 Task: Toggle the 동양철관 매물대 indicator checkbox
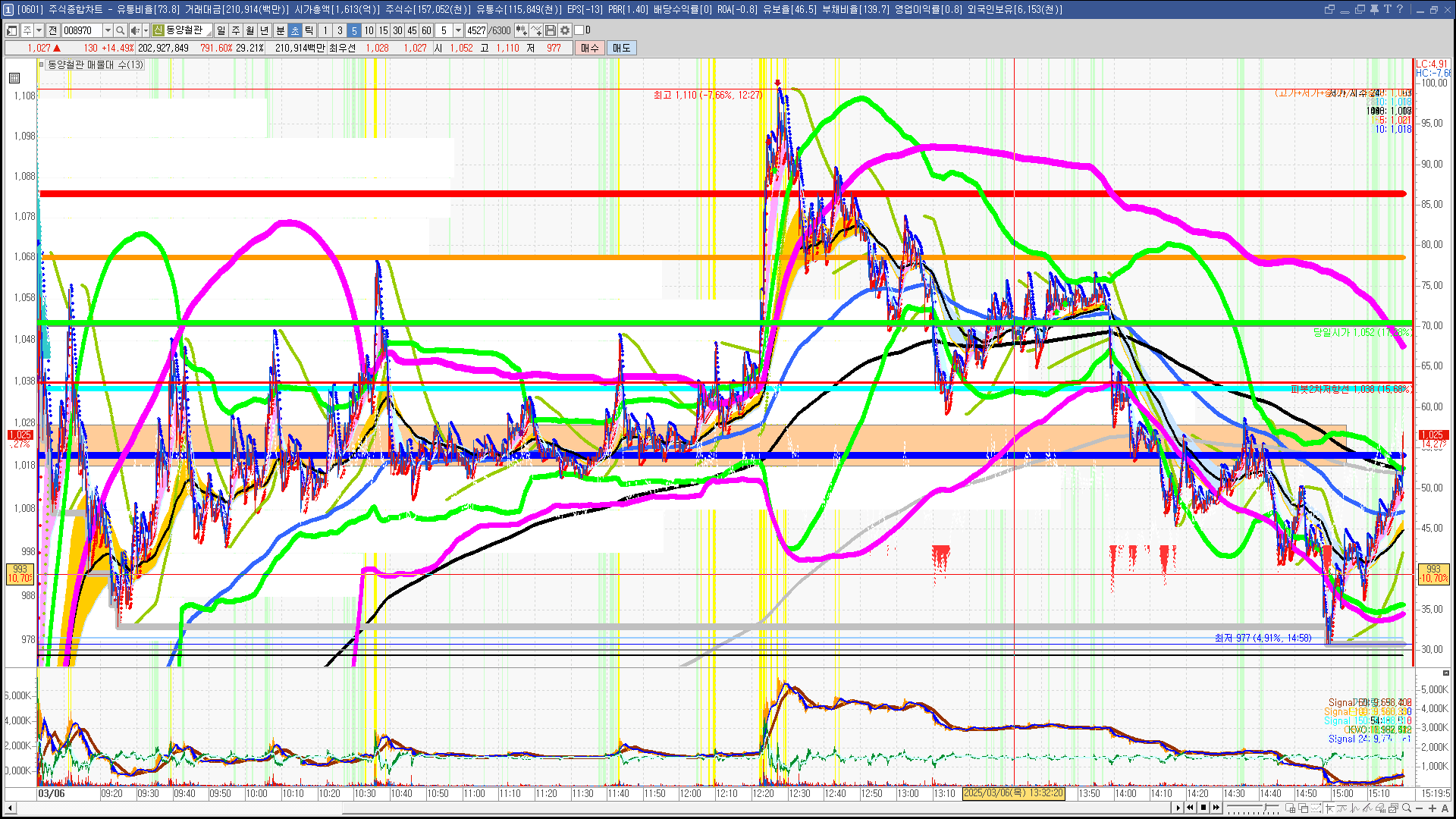[x=42, y=64]
